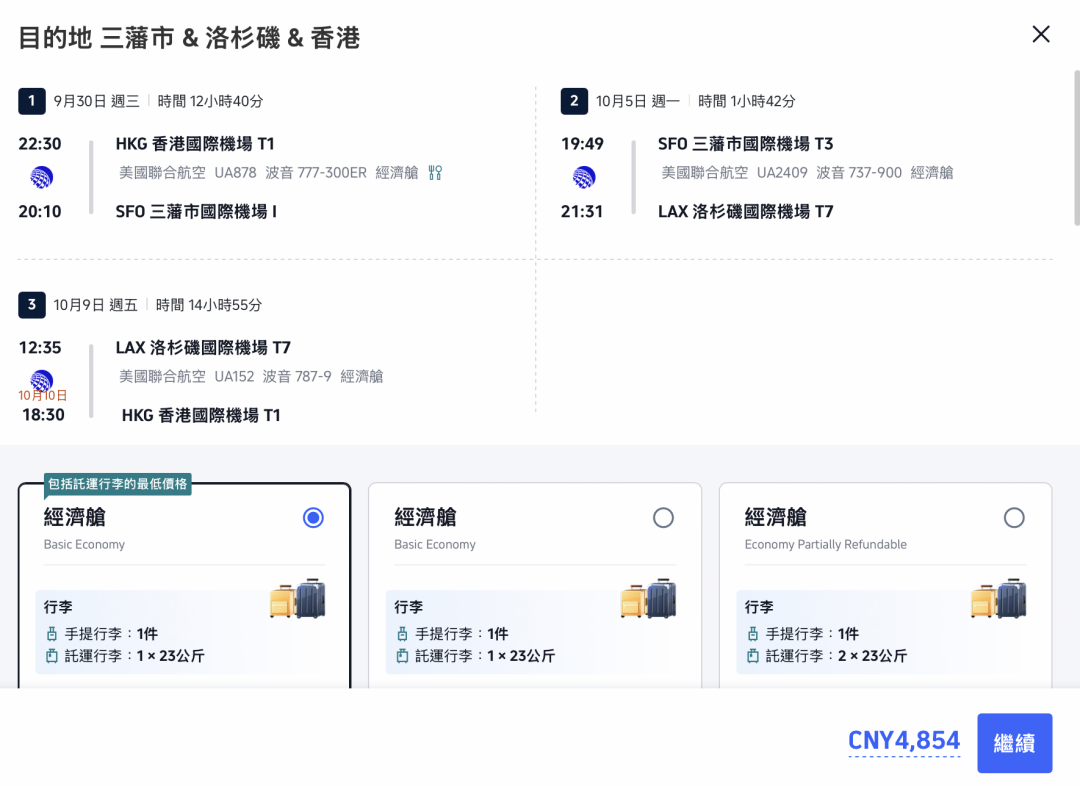
Task: Click luggage image in Partially Refundable card
Action: click(x=999, y=598)
